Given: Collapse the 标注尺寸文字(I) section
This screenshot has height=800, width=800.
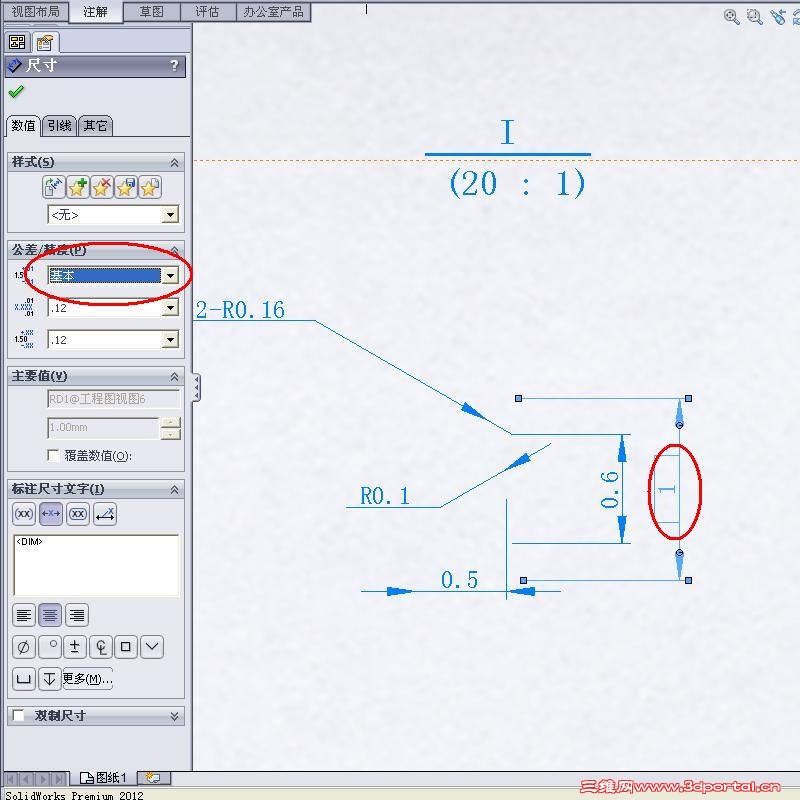Looking at the screenshot, I should click(174, 489).
